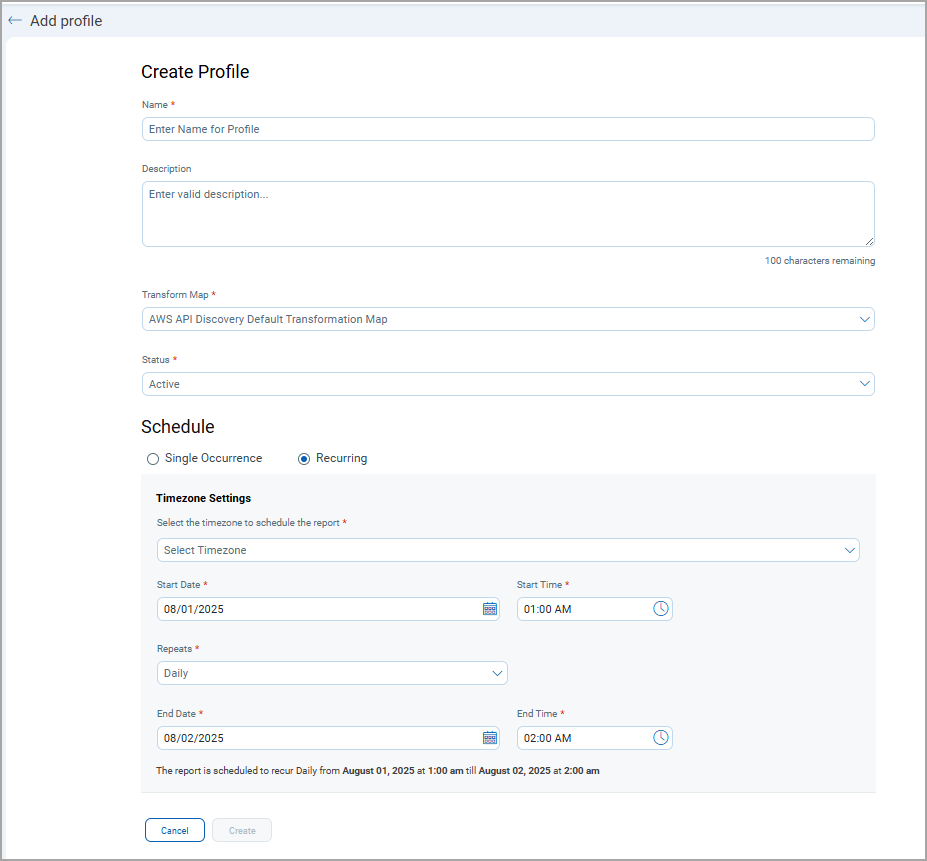Image resolution: width=927 pixels, height=861 pixels.
Task: Open the Select Timezone dropdown
Action: [x=507, y=549]
